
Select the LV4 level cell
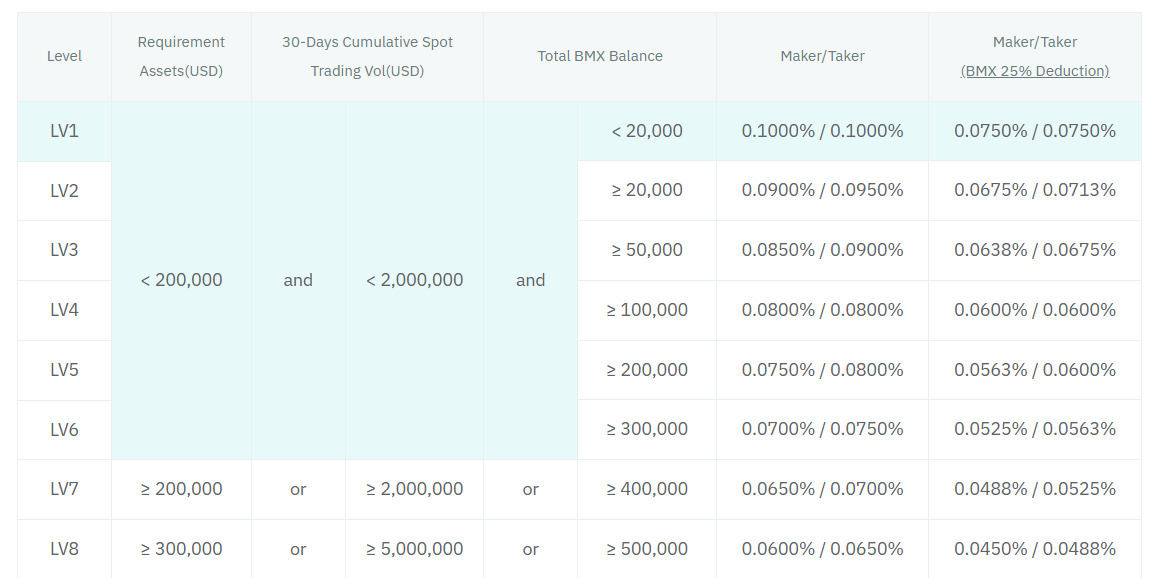point(64,310)
